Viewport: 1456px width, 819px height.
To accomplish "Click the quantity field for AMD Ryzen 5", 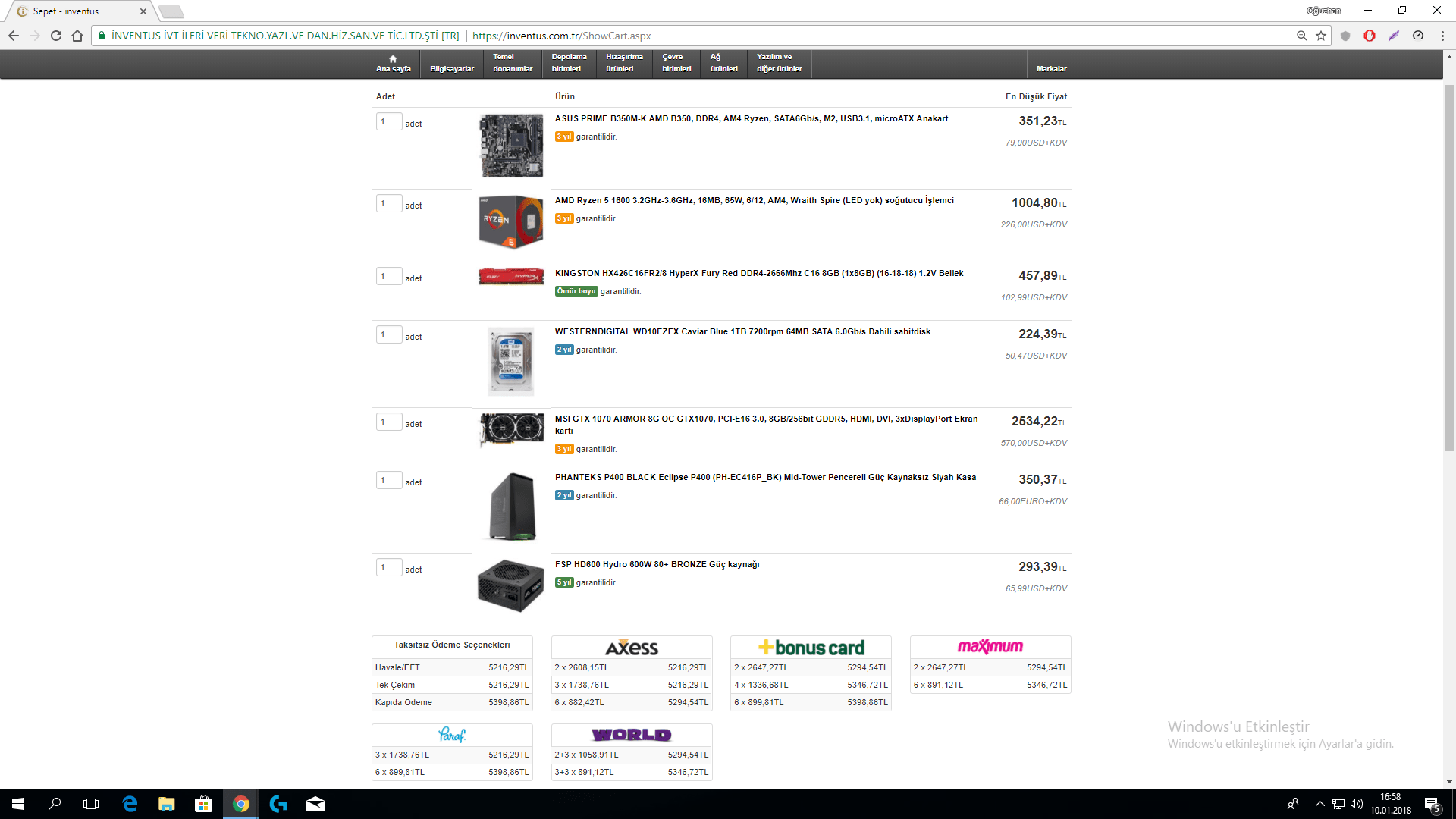I will [388, 204].
